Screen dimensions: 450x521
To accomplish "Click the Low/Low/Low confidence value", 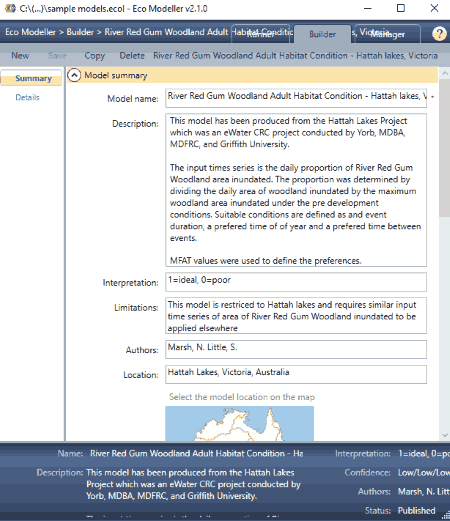I will tap(423, 472).
